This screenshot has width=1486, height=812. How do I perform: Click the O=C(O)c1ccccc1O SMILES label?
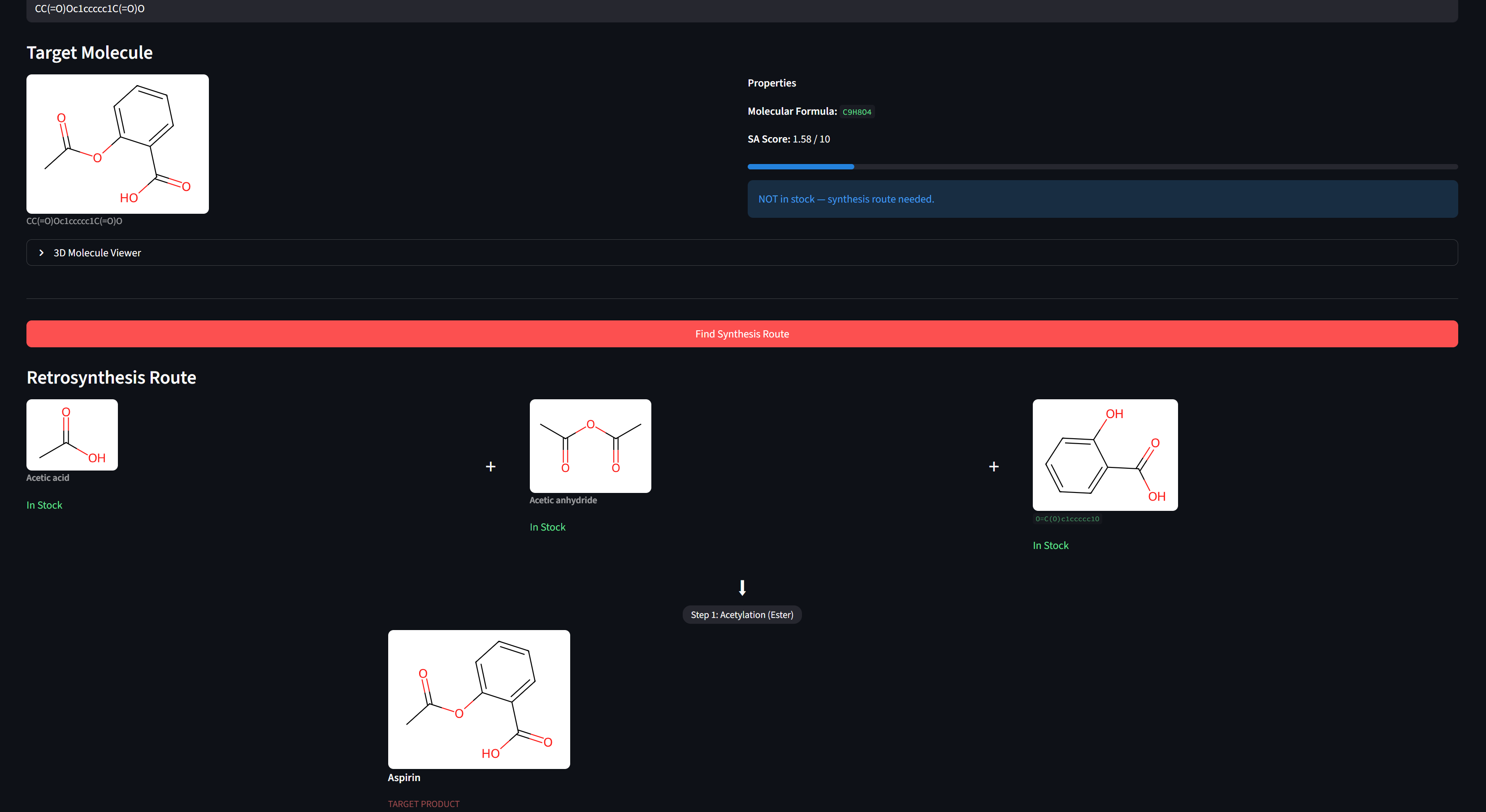[1066, 518]
